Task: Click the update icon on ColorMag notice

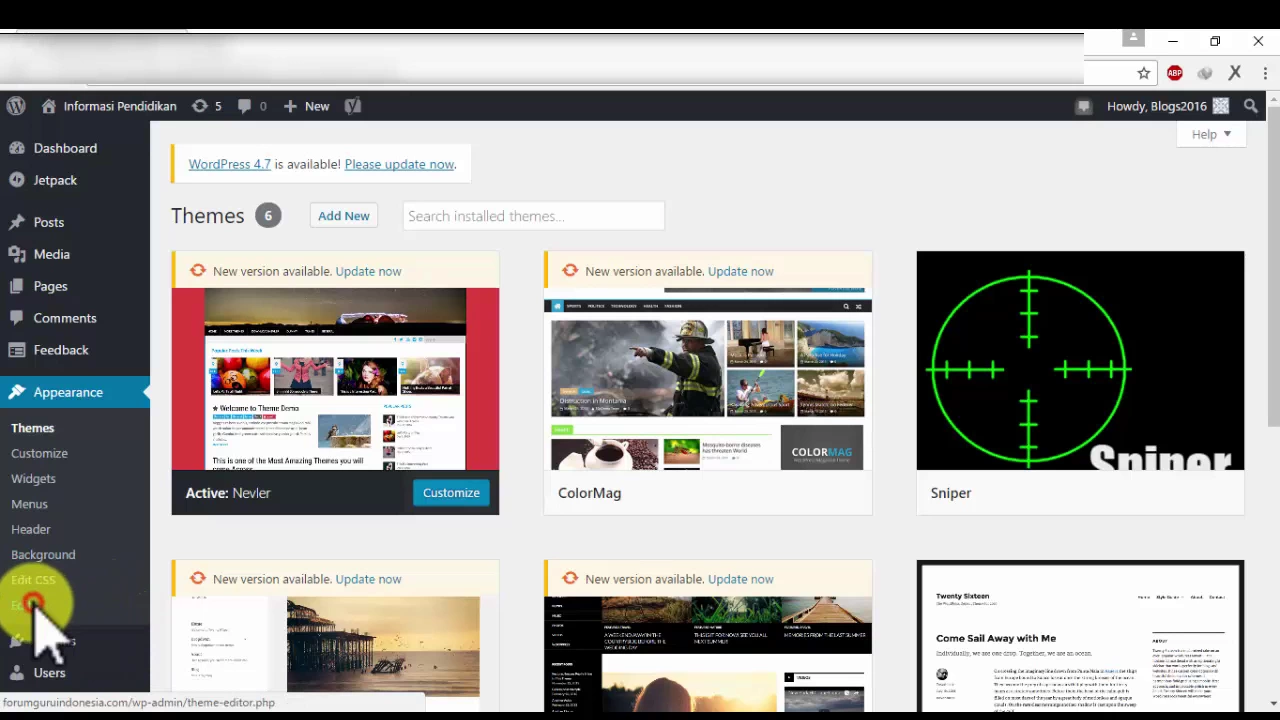Action: (x=570, y=271)
